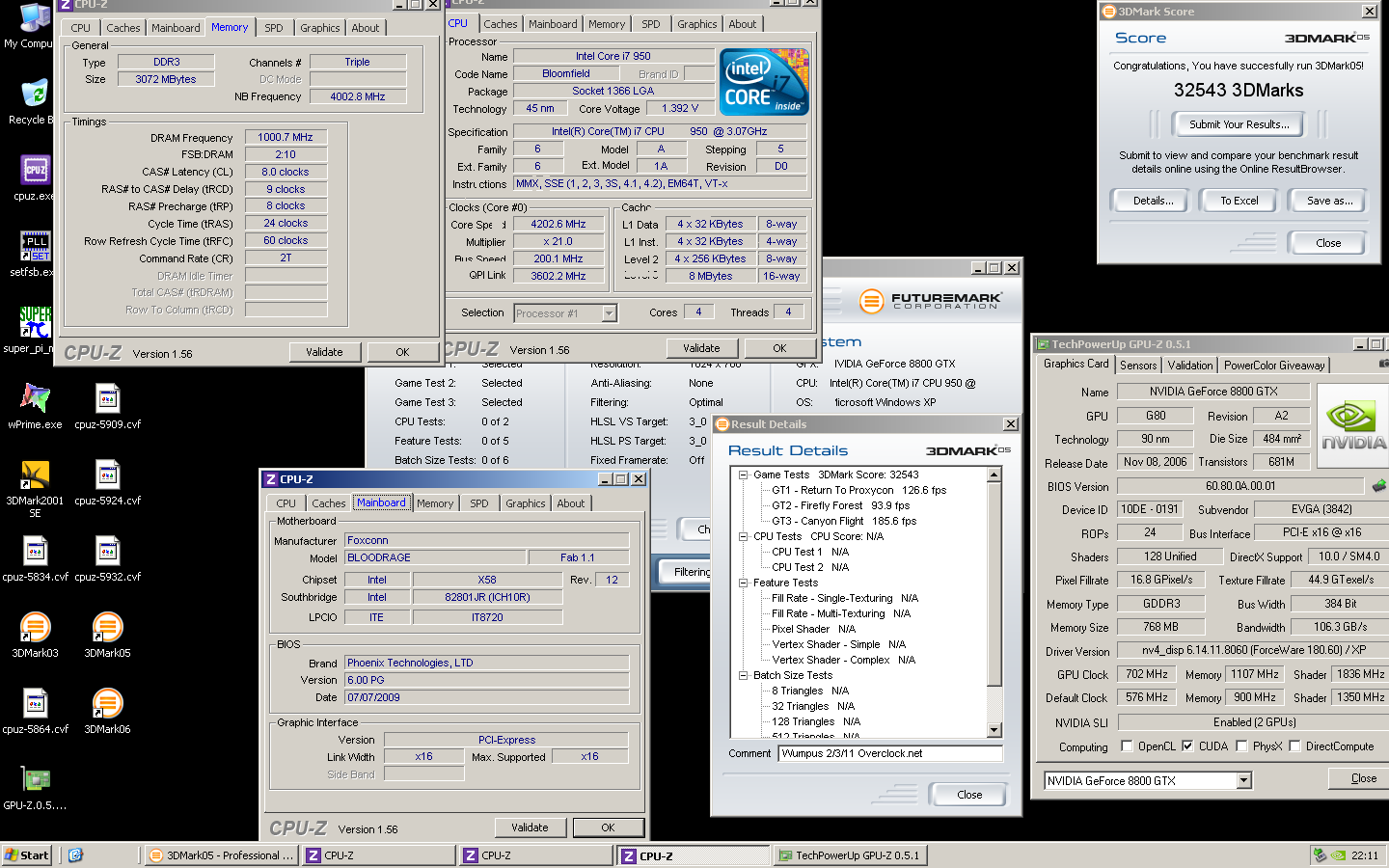Click the Result Details scrollbar up arrow

click(x=994, y=475)
